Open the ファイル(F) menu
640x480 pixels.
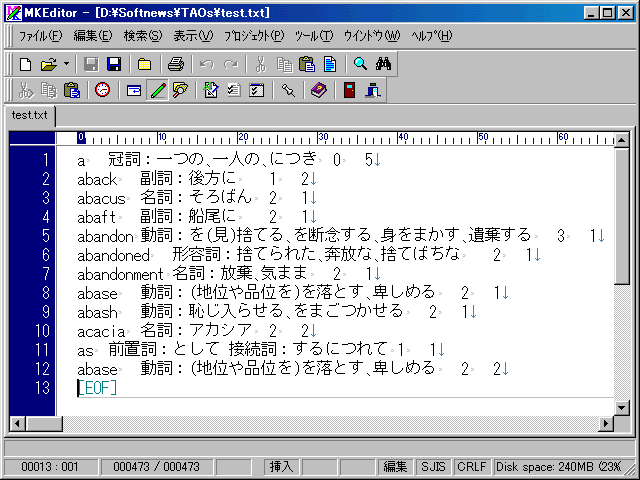click(x=40, y=36)
